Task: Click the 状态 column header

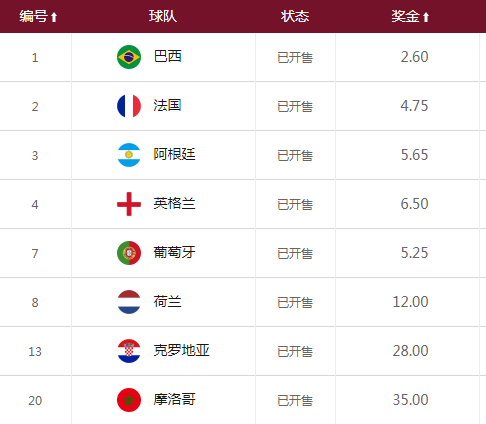Action: (295, 16)
